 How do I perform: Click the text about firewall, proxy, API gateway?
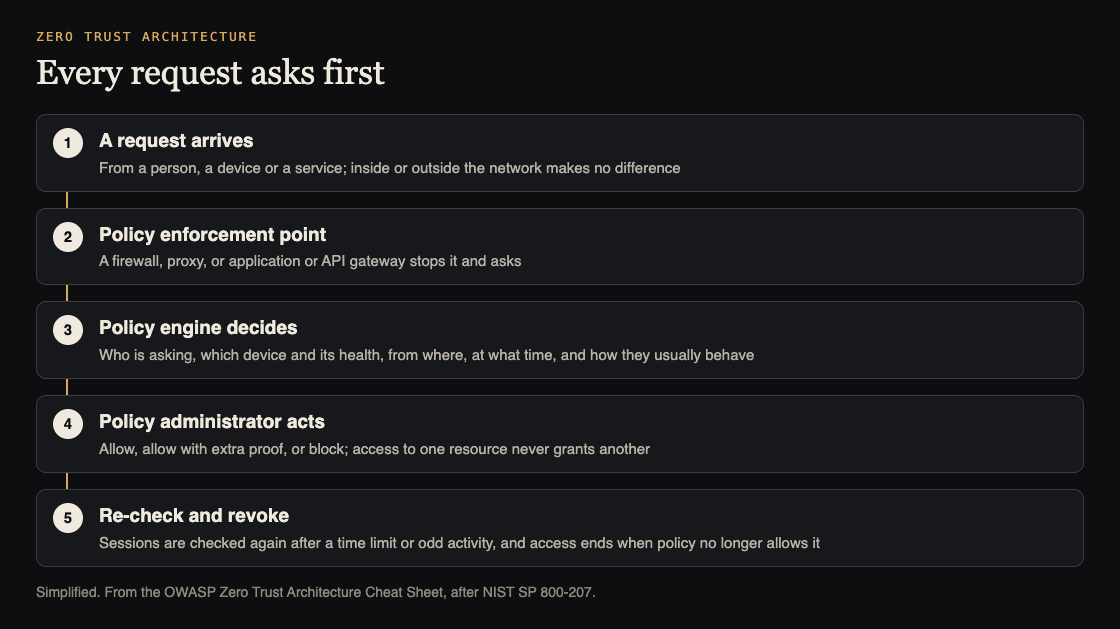pos(310,261)
